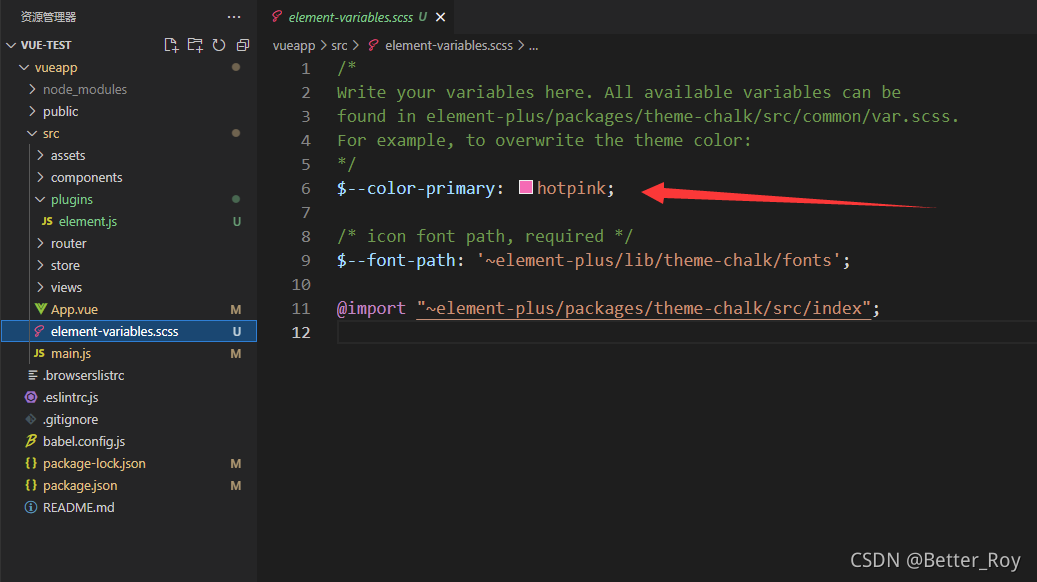
Task: Collapse the VUE-TEST workspace root
Action: 11,45
